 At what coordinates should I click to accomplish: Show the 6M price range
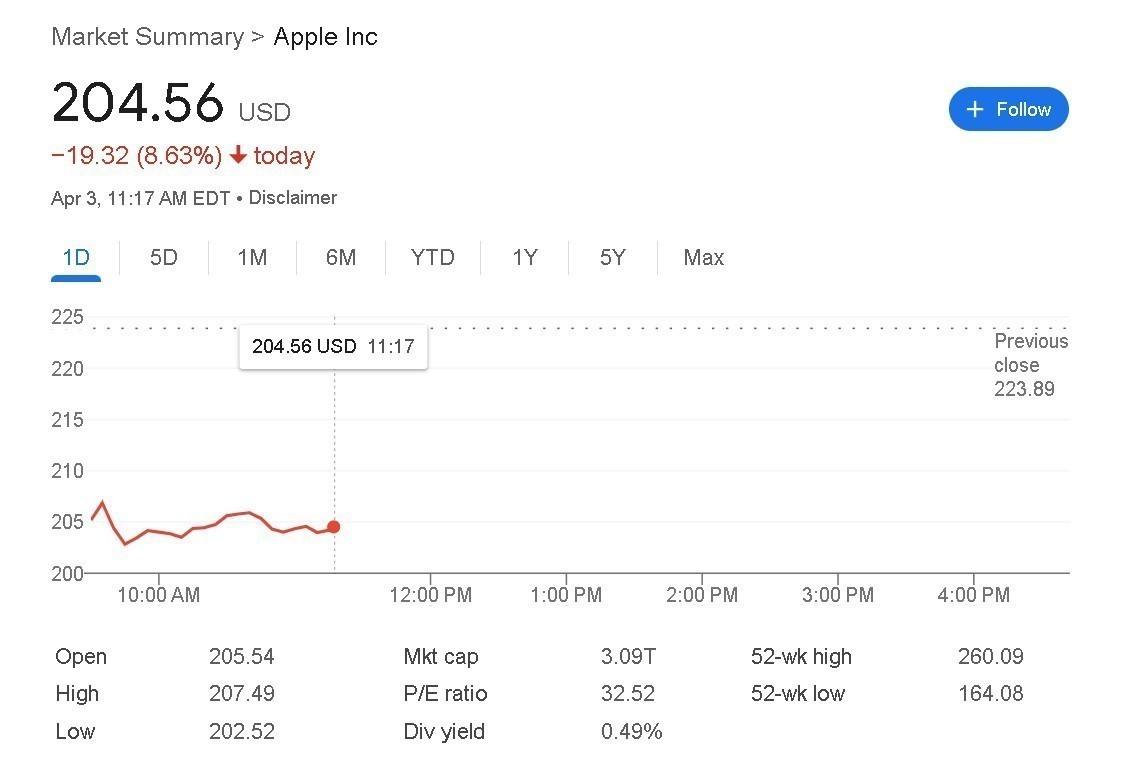click(x=341, y=258)
